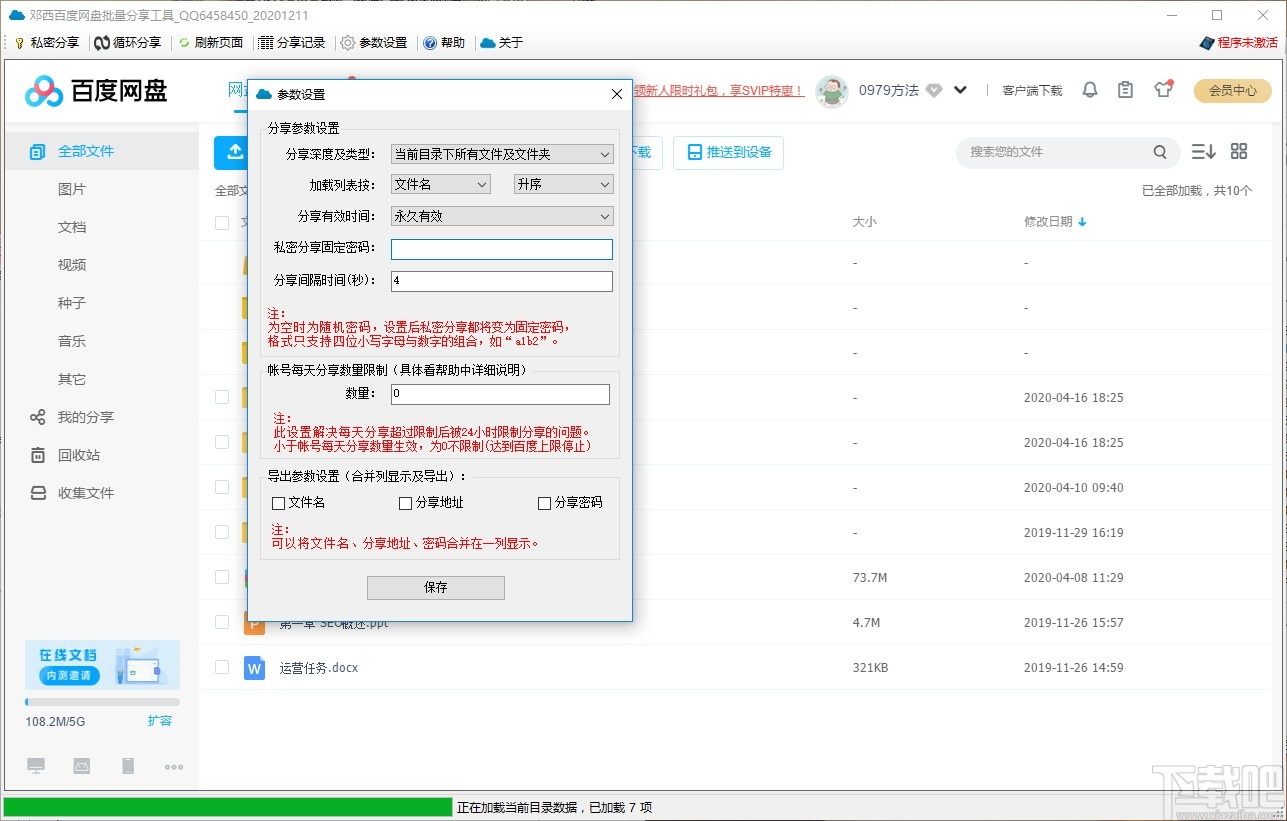The image size is (1287, 821).
Task: Open the shirt skin icon
Action: tap(1163, 89)
